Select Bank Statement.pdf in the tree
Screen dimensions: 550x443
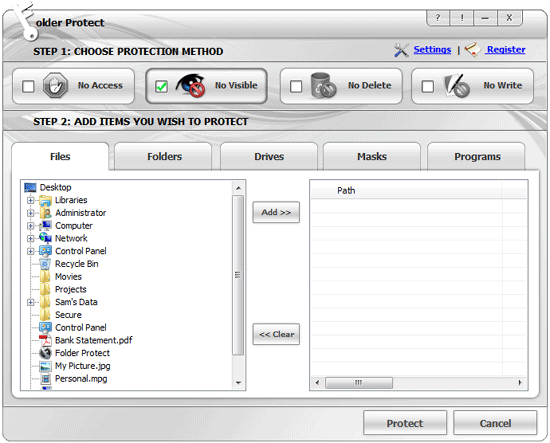pos(94,340)
